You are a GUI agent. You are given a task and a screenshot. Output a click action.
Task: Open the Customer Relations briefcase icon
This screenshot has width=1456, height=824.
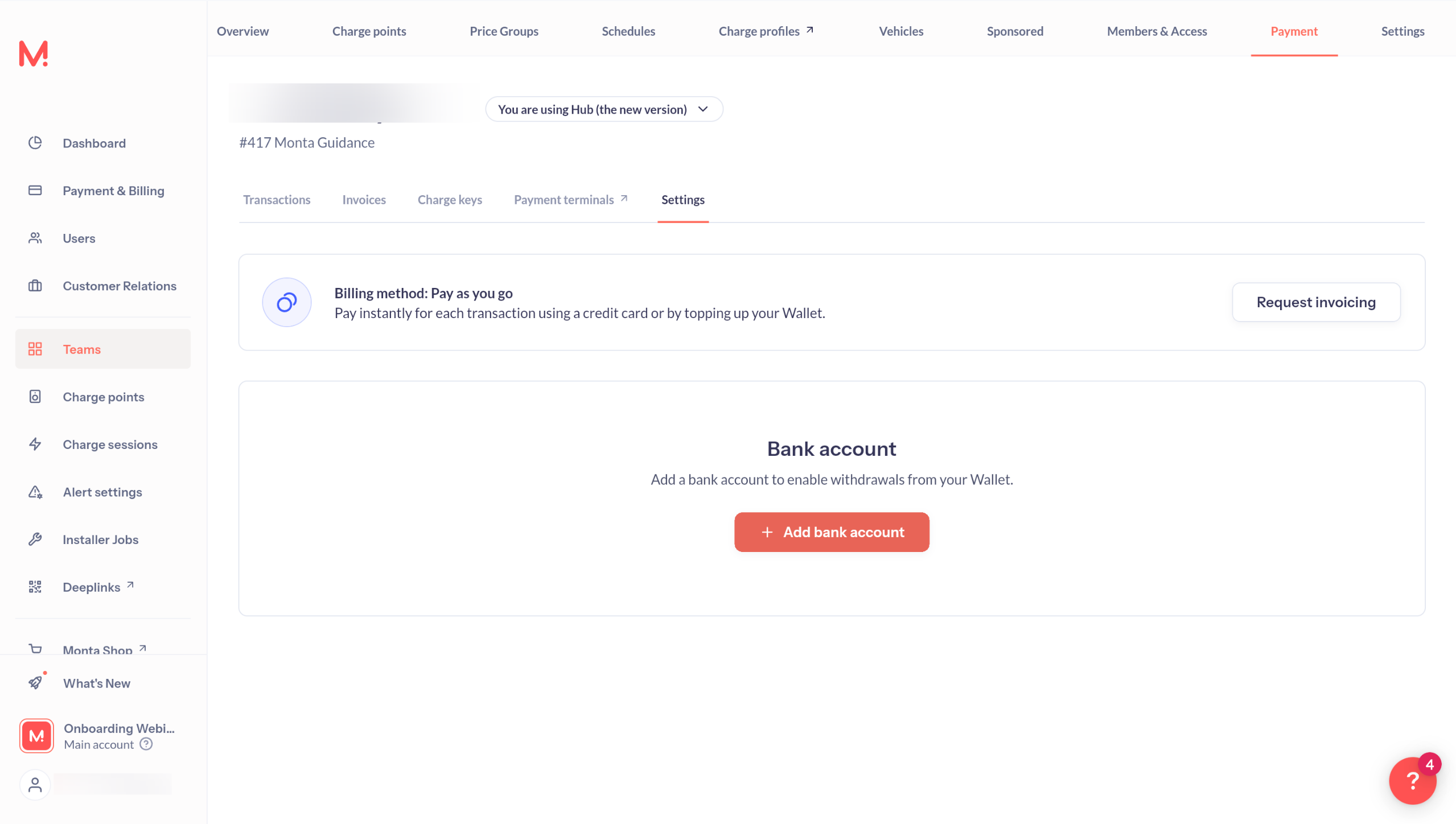[x=35, y=286]
